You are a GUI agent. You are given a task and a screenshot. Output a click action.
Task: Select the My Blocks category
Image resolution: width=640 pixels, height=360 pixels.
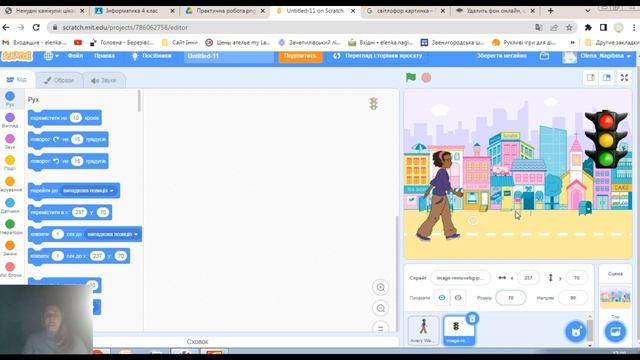pos(10,269)
